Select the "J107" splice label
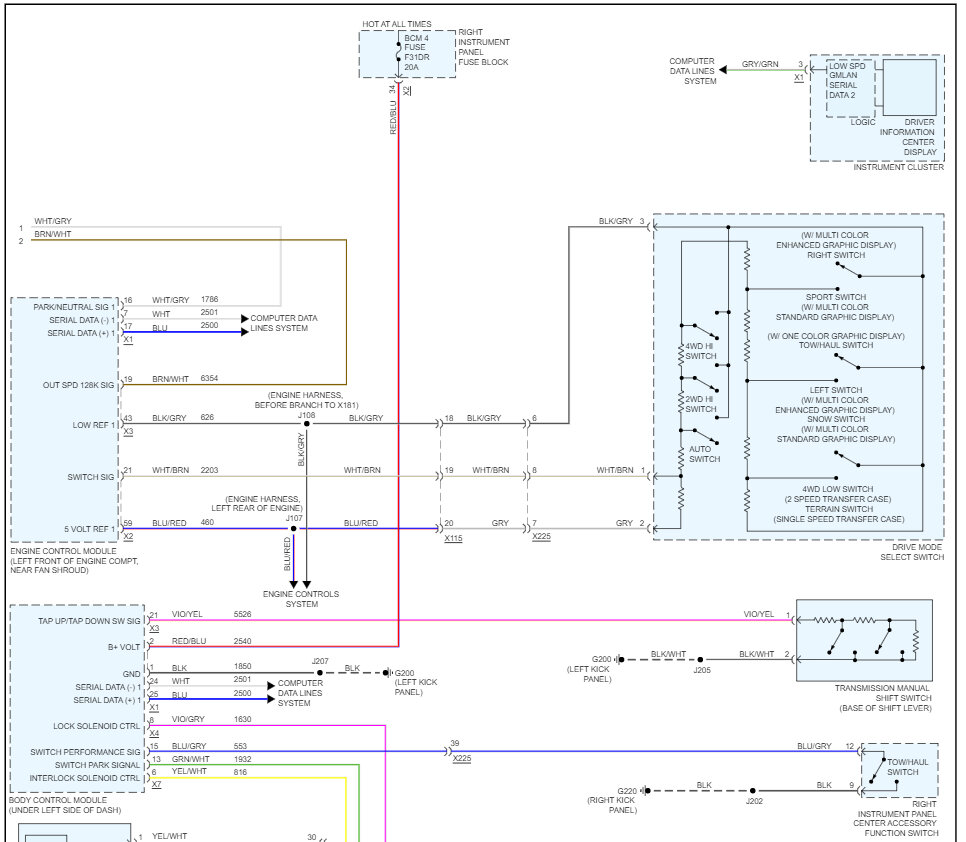966x842 pixels. coord(294,519)
